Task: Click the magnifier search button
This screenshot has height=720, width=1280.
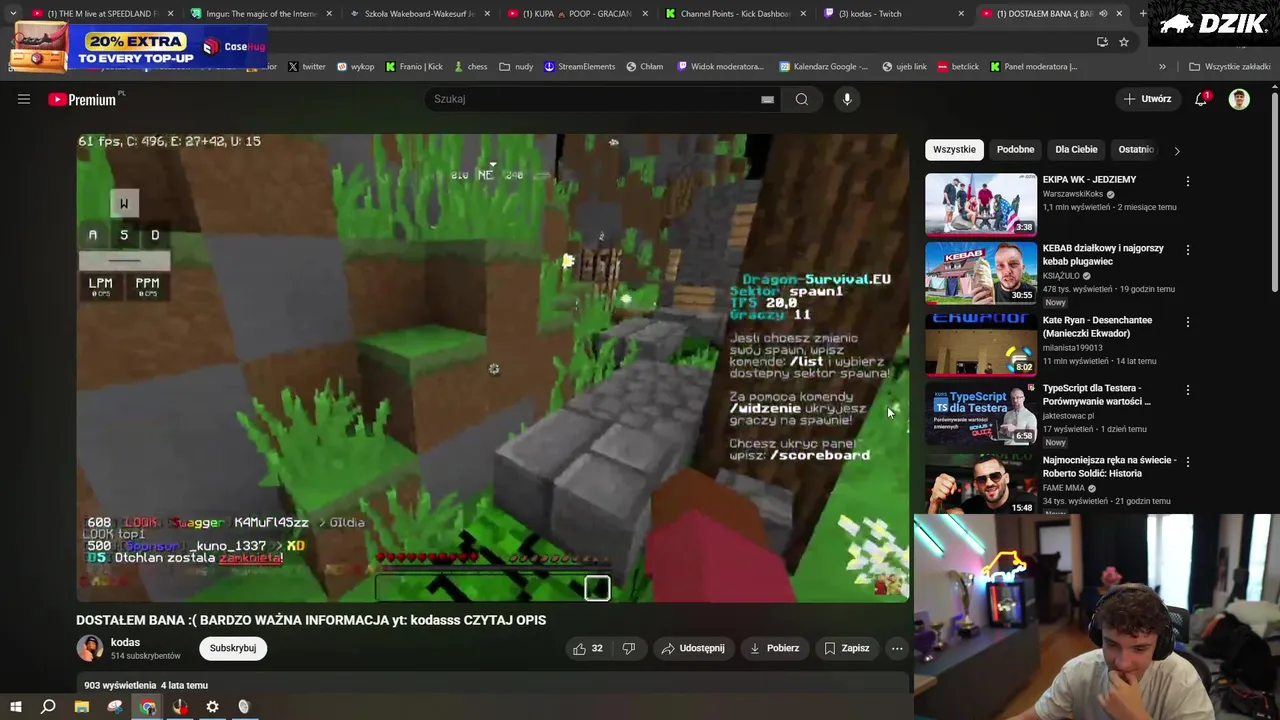Action: pyautogui.click(x=802, y=99)
